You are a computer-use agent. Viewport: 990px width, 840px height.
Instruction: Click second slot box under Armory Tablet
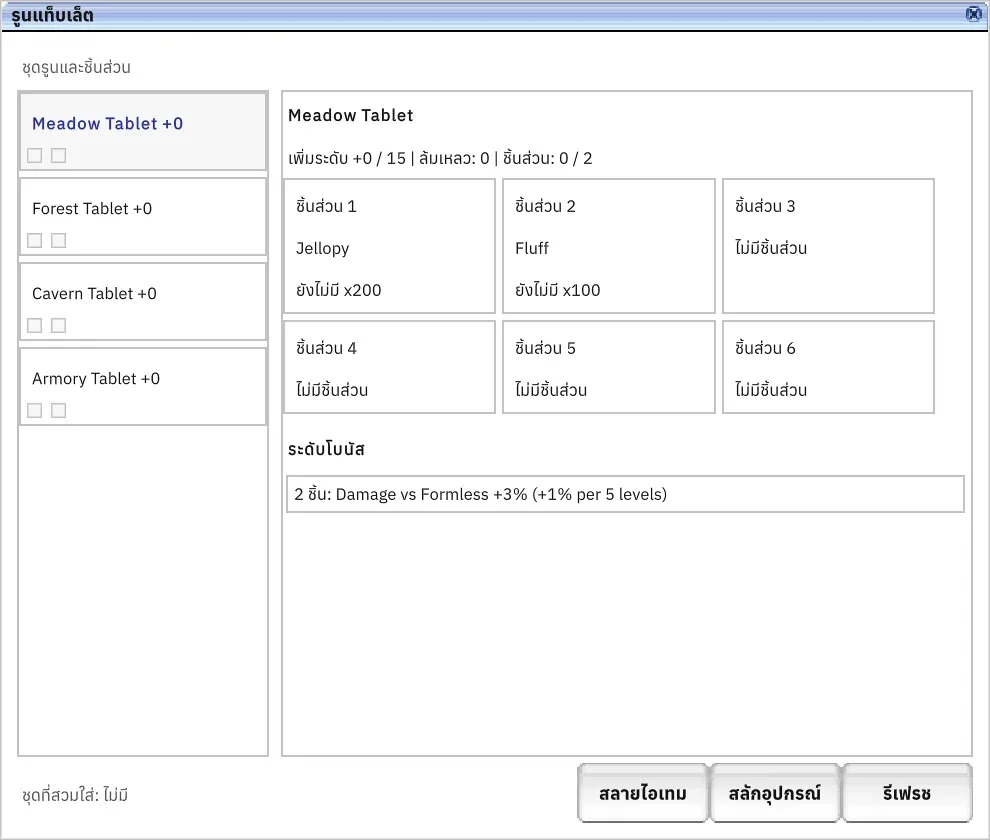(59, 411)
